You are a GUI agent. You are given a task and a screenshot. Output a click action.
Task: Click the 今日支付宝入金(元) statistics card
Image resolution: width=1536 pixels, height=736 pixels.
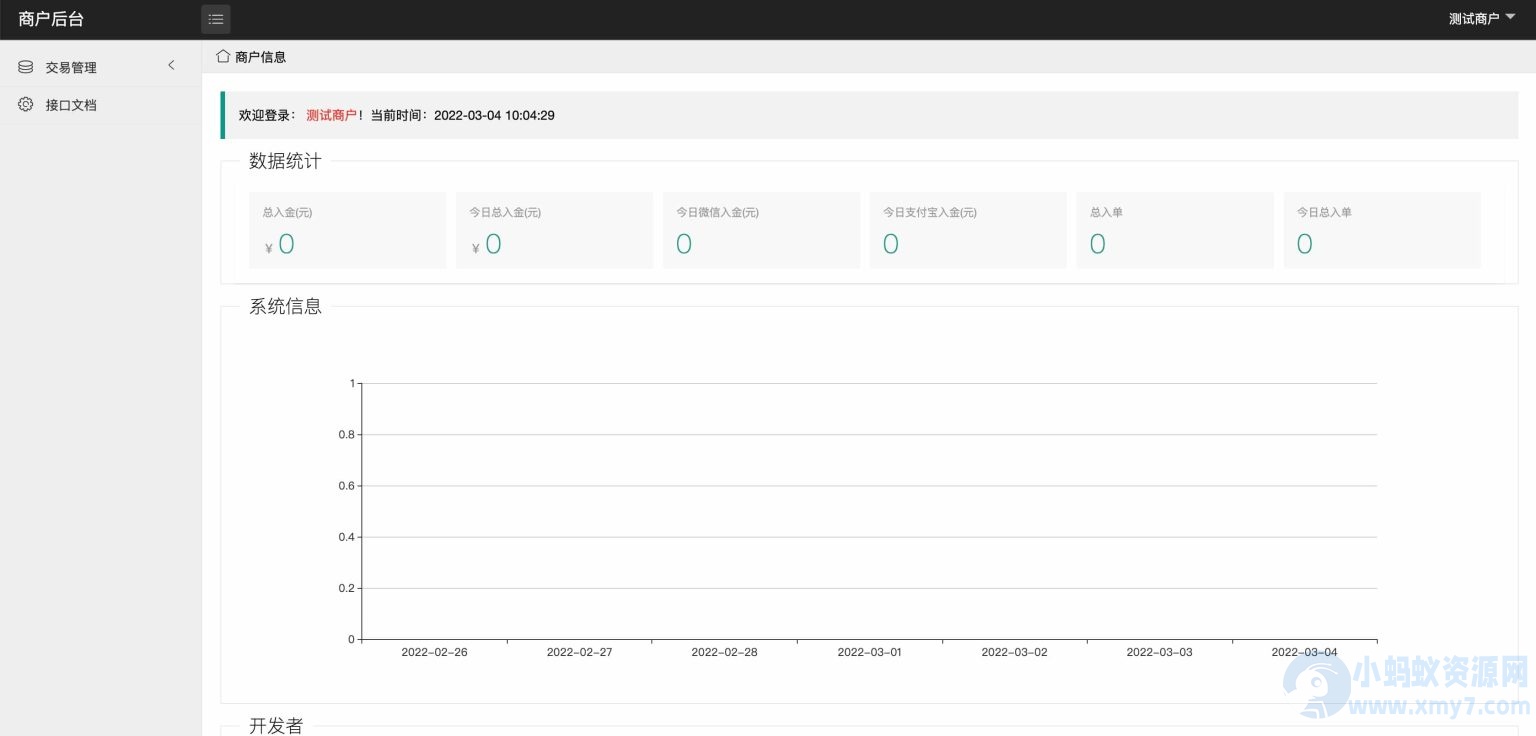(968, 230)
